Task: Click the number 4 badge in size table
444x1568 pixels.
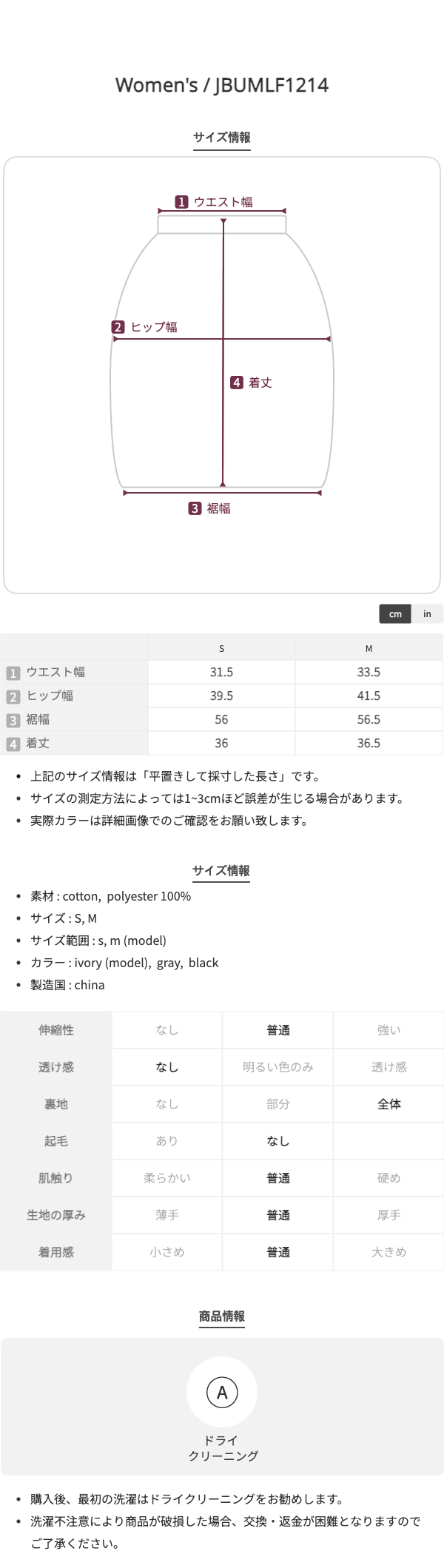Action: (x=13, y=744)
